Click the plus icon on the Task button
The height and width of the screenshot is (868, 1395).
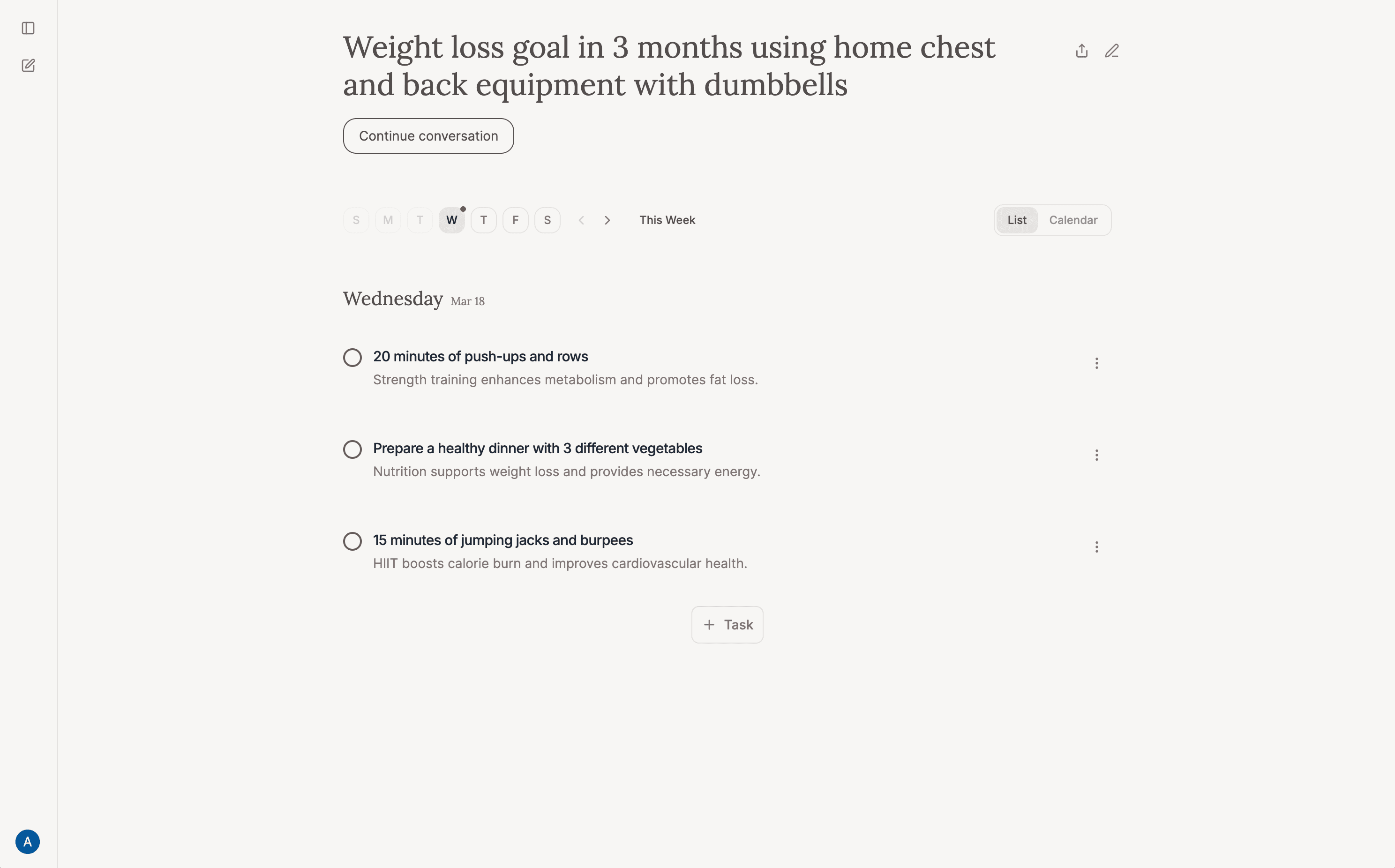pos(710,624)
